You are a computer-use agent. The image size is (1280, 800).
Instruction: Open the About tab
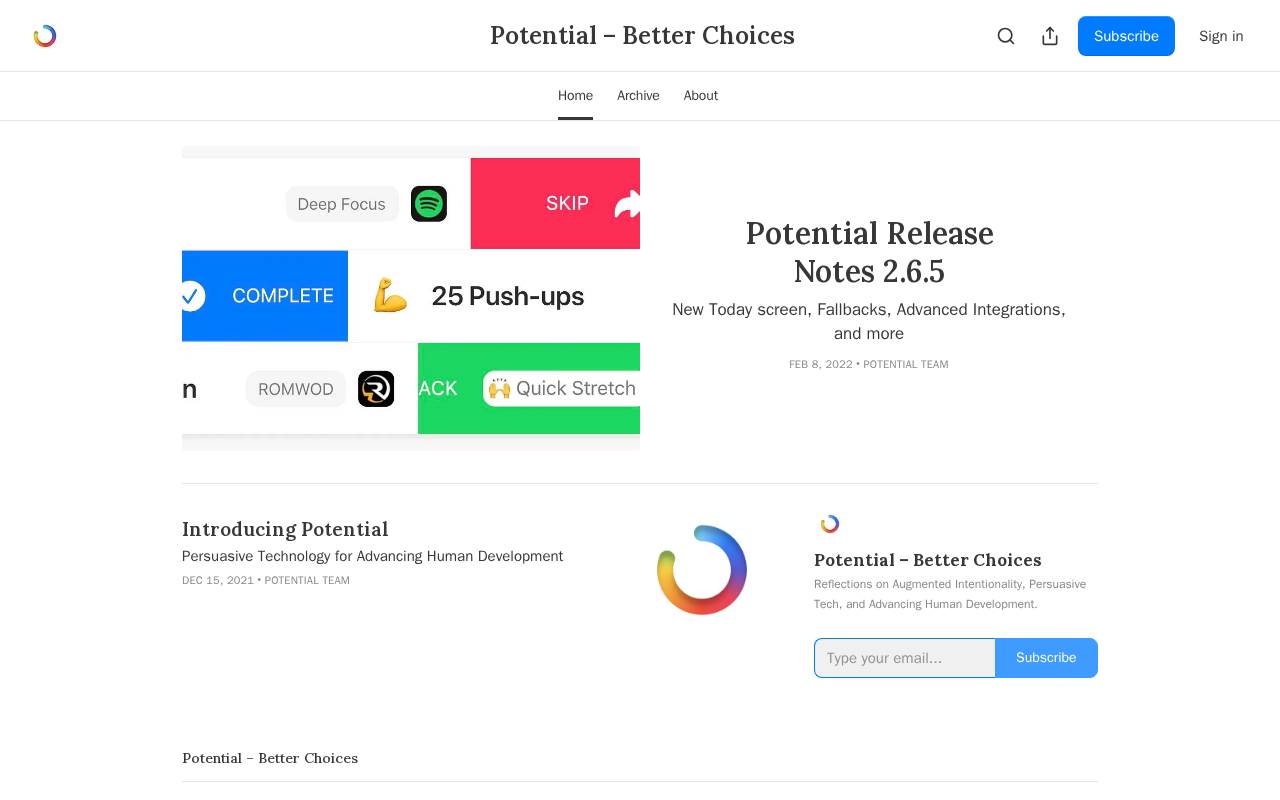[x=701, y=96]
